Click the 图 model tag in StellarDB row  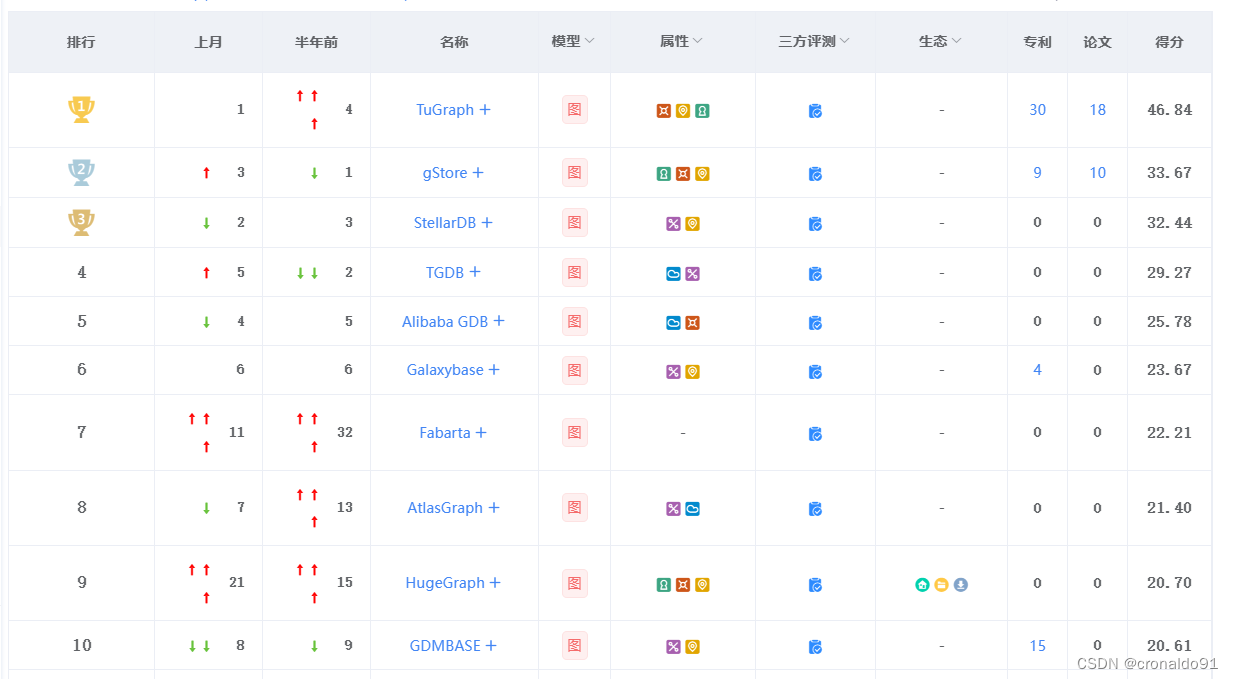point(574,223)
